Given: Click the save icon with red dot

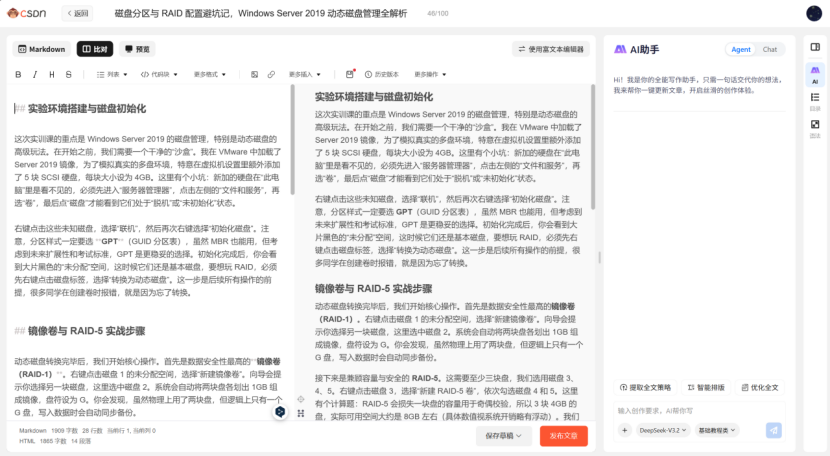Looking at the screenshot, I should [x=350, y=74].
